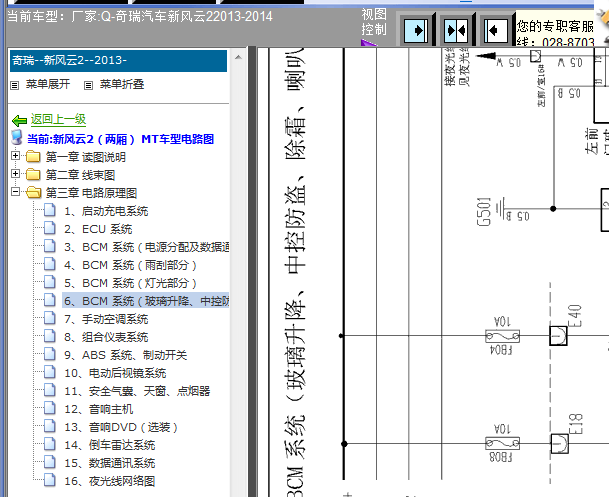Click G501 ground symbol in diagram
This screenshot has width=609, height=497.
501,209
